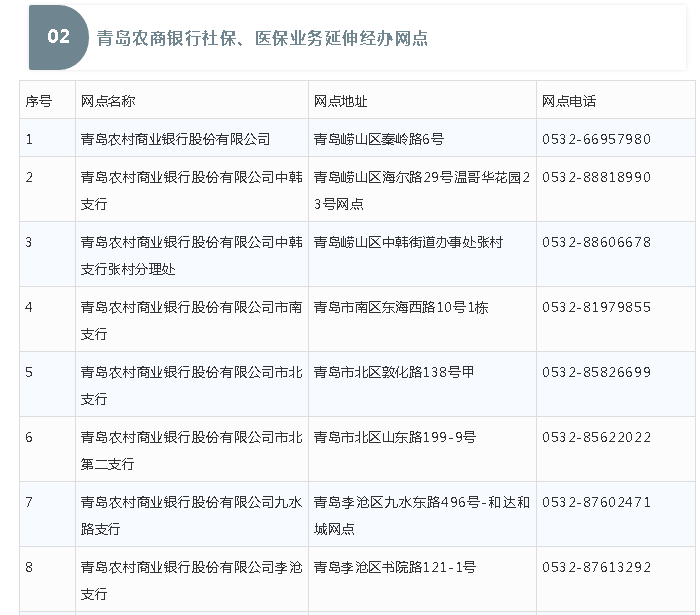Select address 青岛李沧区书院路121-1号
Screen dimensions: 700x615
pos(395,567)
